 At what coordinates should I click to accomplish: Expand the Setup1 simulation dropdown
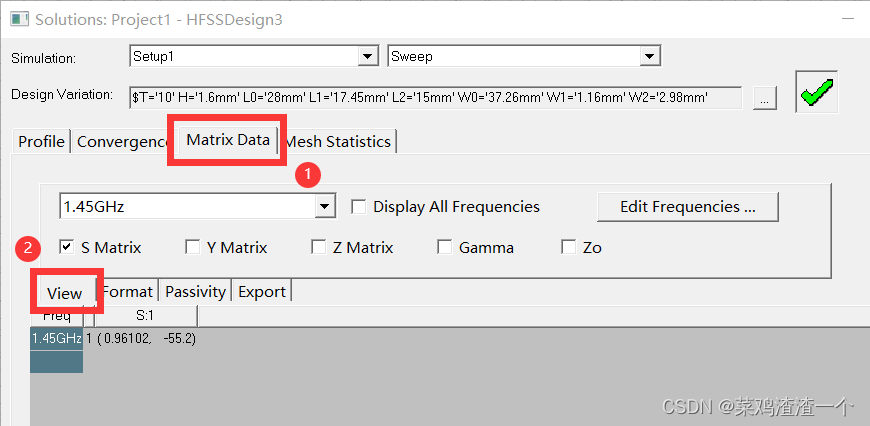click(366, 56)
